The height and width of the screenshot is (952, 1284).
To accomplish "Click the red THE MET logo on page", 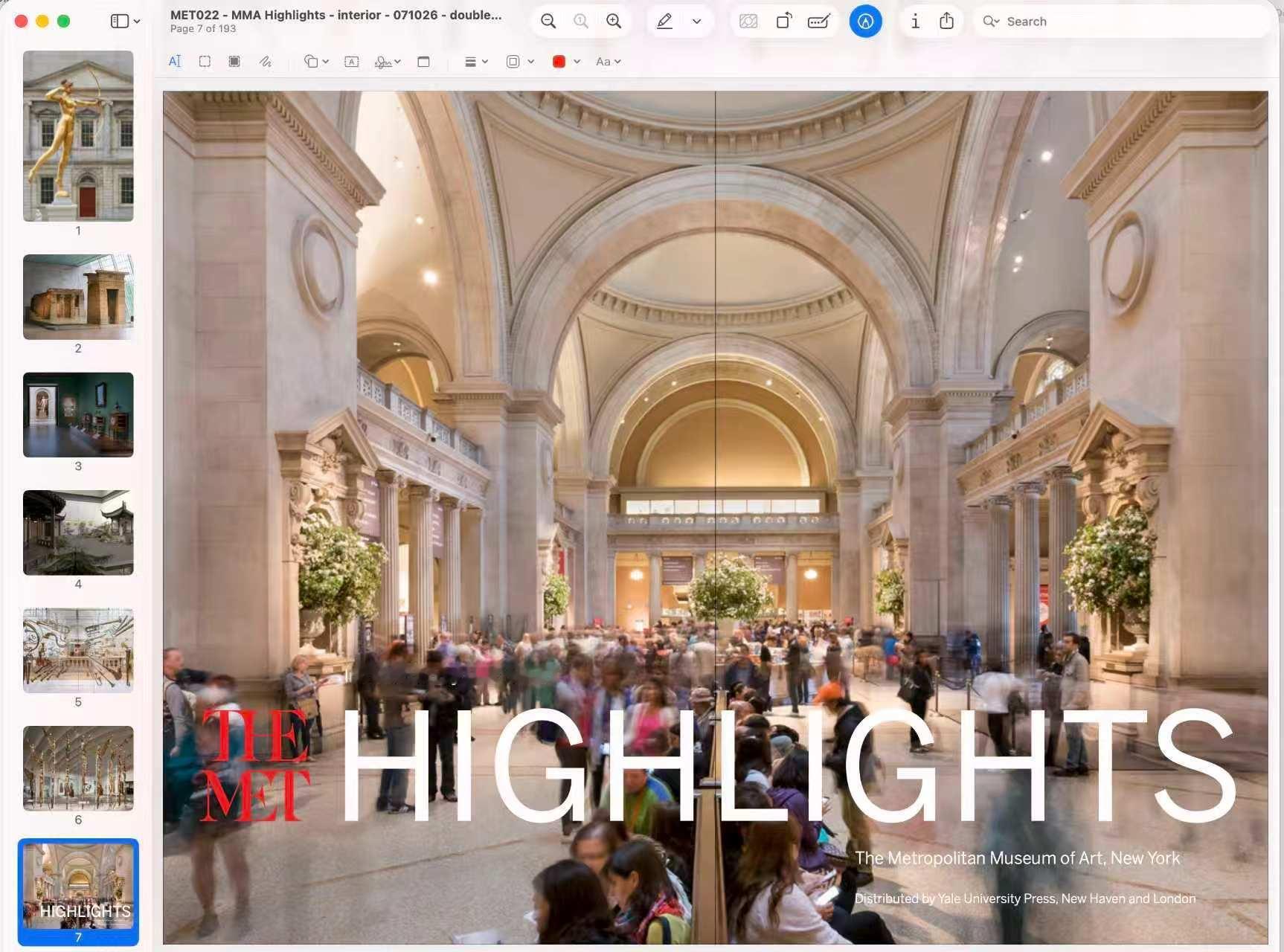I will tap(254, 764).
